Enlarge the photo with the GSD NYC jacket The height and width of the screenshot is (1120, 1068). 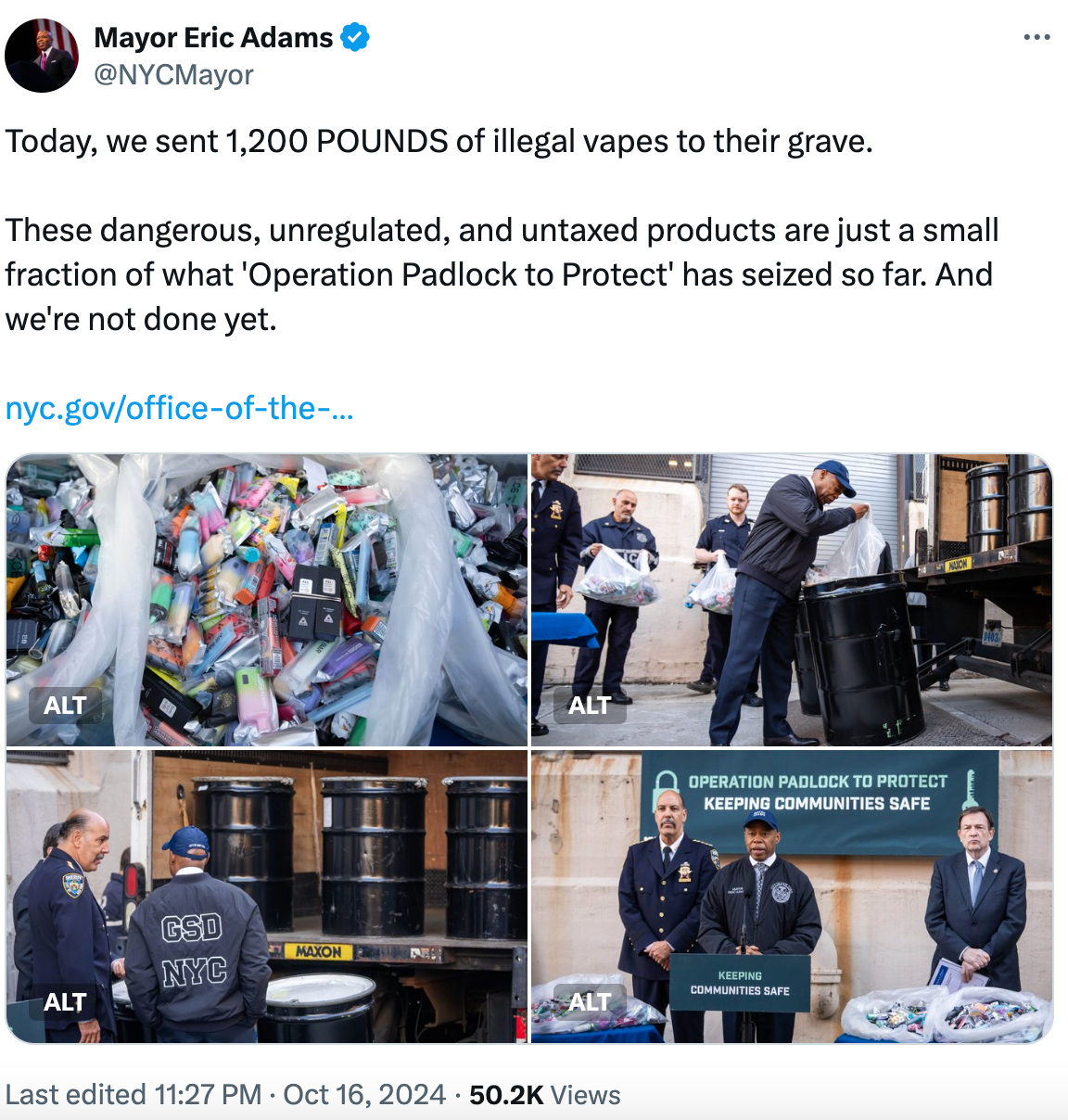[267, 897]
